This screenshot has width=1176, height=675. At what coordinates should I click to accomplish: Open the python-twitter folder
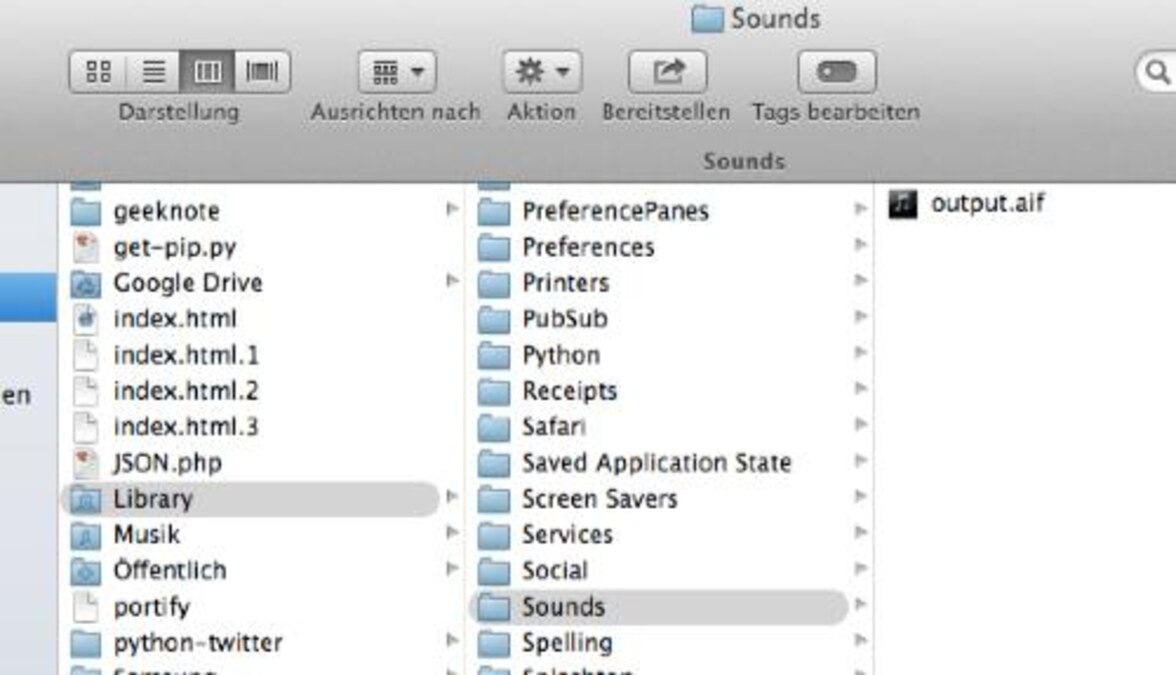[x=197, y=643]
